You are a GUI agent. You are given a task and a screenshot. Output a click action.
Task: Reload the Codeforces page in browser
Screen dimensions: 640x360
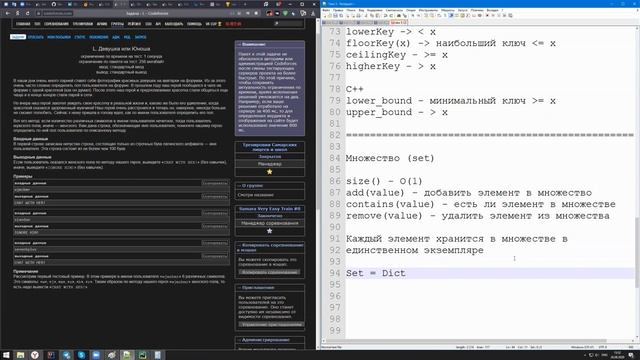click(27, 13)
